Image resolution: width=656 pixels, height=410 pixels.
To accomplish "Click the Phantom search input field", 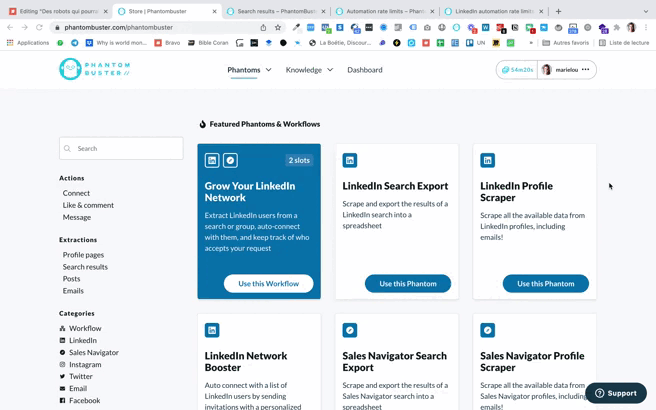I will point(121,149).
